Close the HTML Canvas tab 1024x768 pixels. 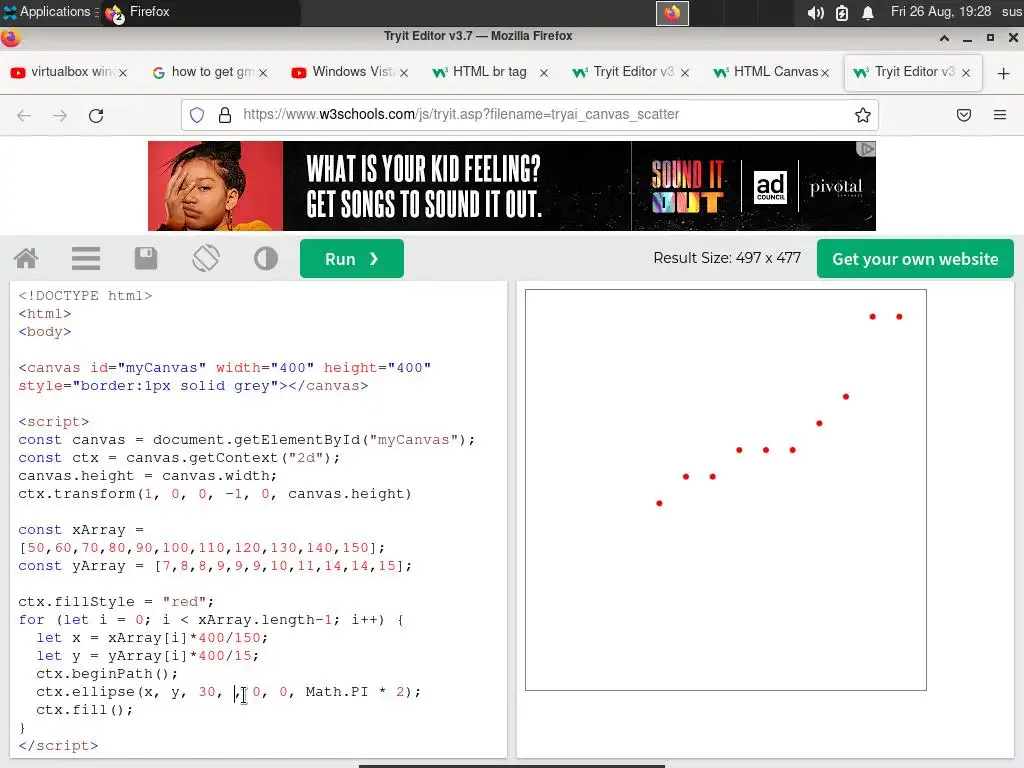point(825,72)
